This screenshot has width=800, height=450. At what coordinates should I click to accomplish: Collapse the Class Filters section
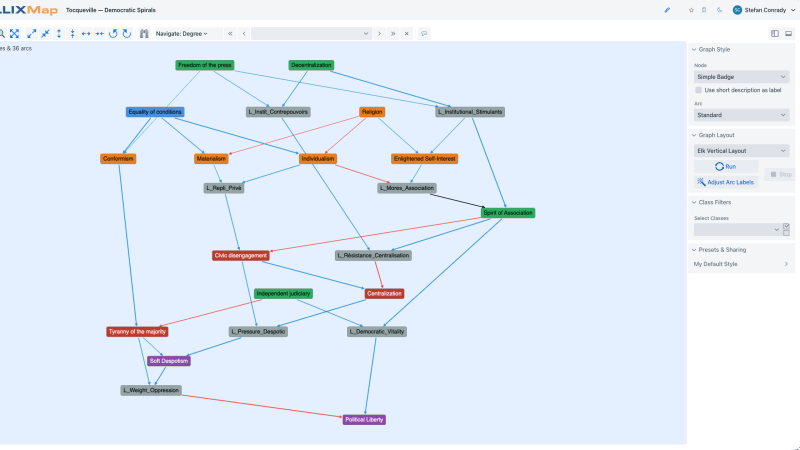pos(711,203)
